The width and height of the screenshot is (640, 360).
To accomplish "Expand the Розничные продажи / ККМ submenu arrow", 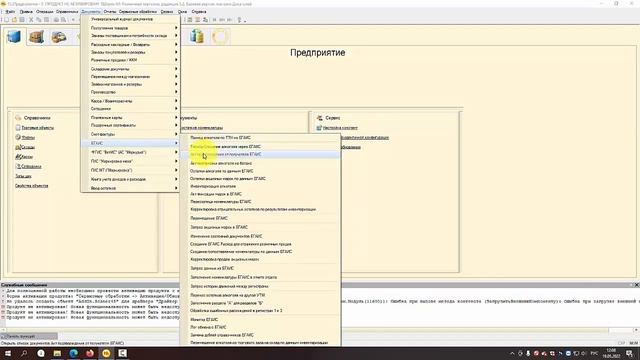I will click(x=176, y=60).
